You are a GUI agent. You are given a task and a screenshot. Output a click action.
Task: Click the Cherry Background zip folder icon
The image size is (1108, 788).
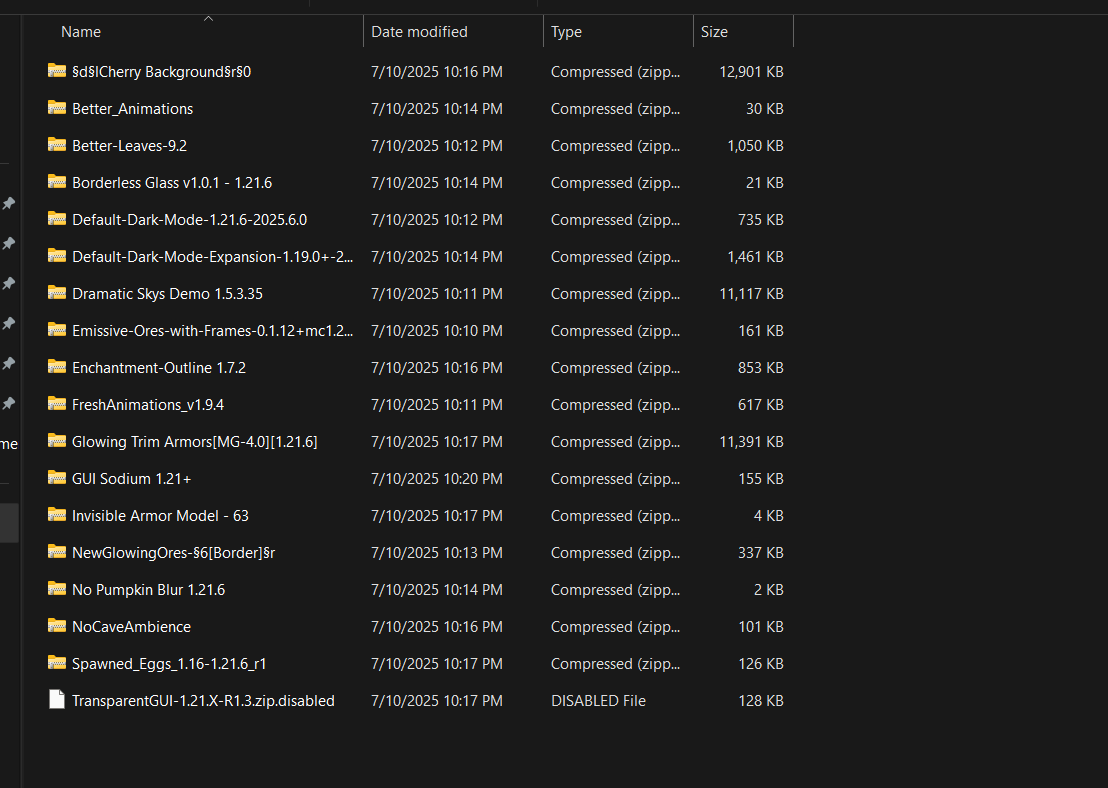coord(57,71)
